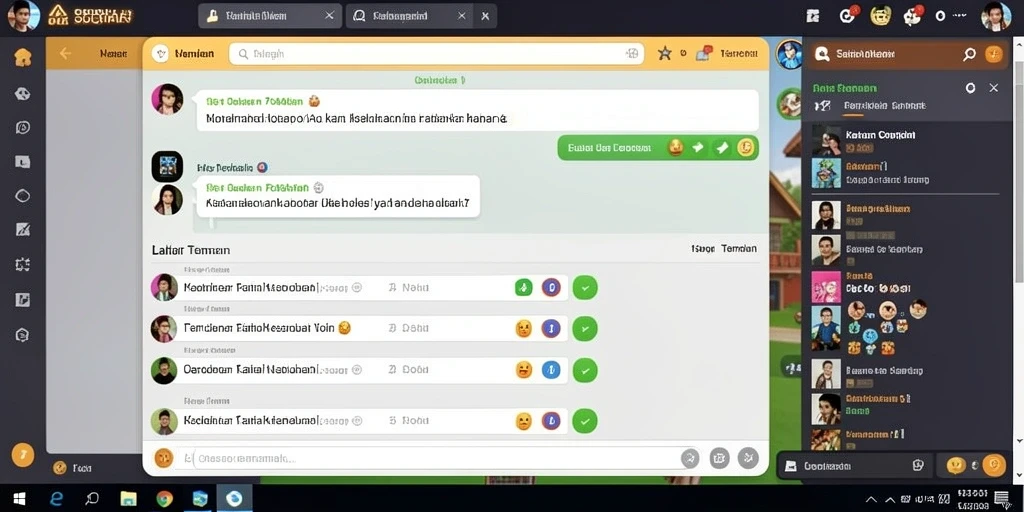
Task: Click the star favorite icon in header
Action: pyautogui.click(x=664, y=54)
